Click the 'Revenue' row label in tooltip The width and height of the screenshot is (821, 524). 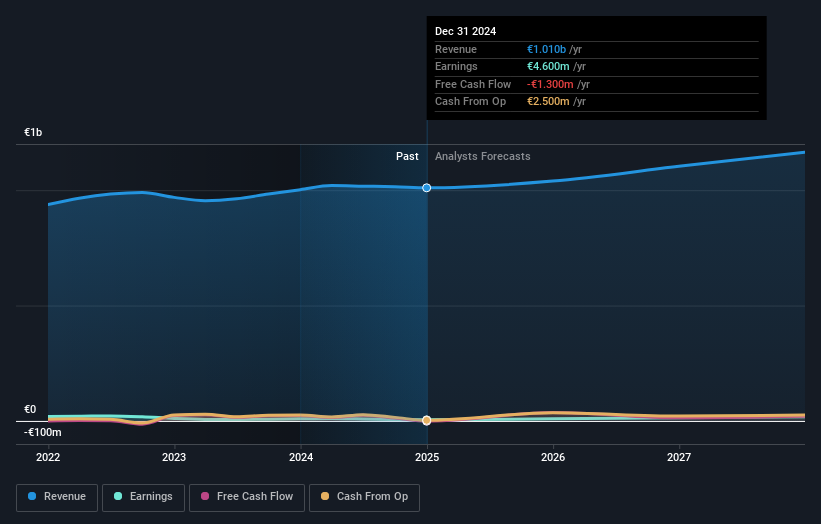pos(456,49)
